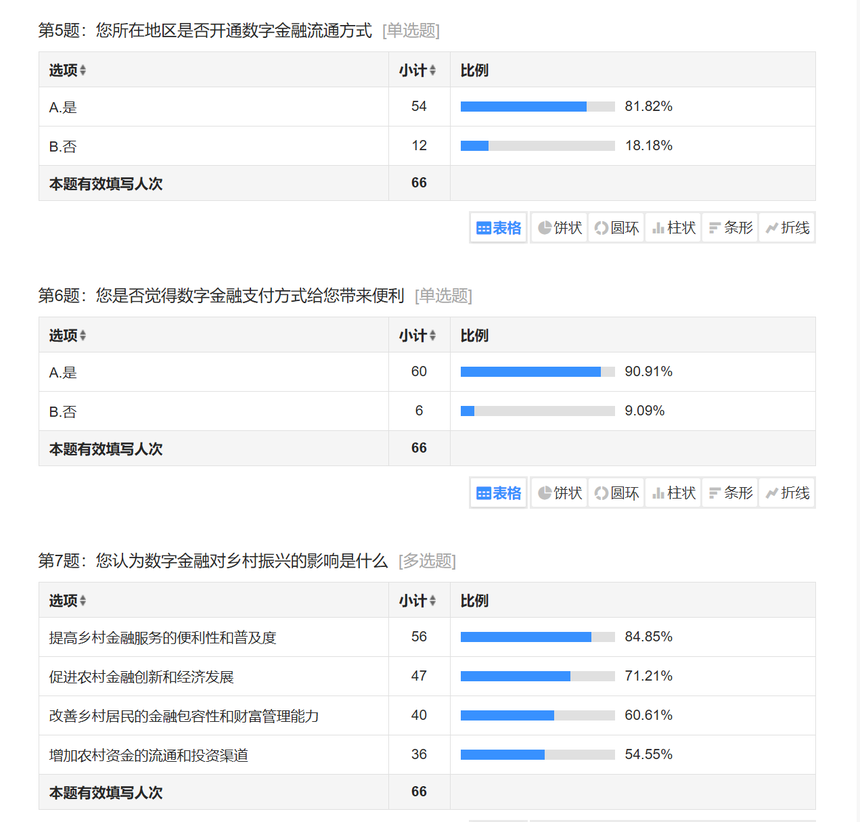Click the 84.85% bar in question 7
Screen dimensions: 860x822
[x=537, y=637]
